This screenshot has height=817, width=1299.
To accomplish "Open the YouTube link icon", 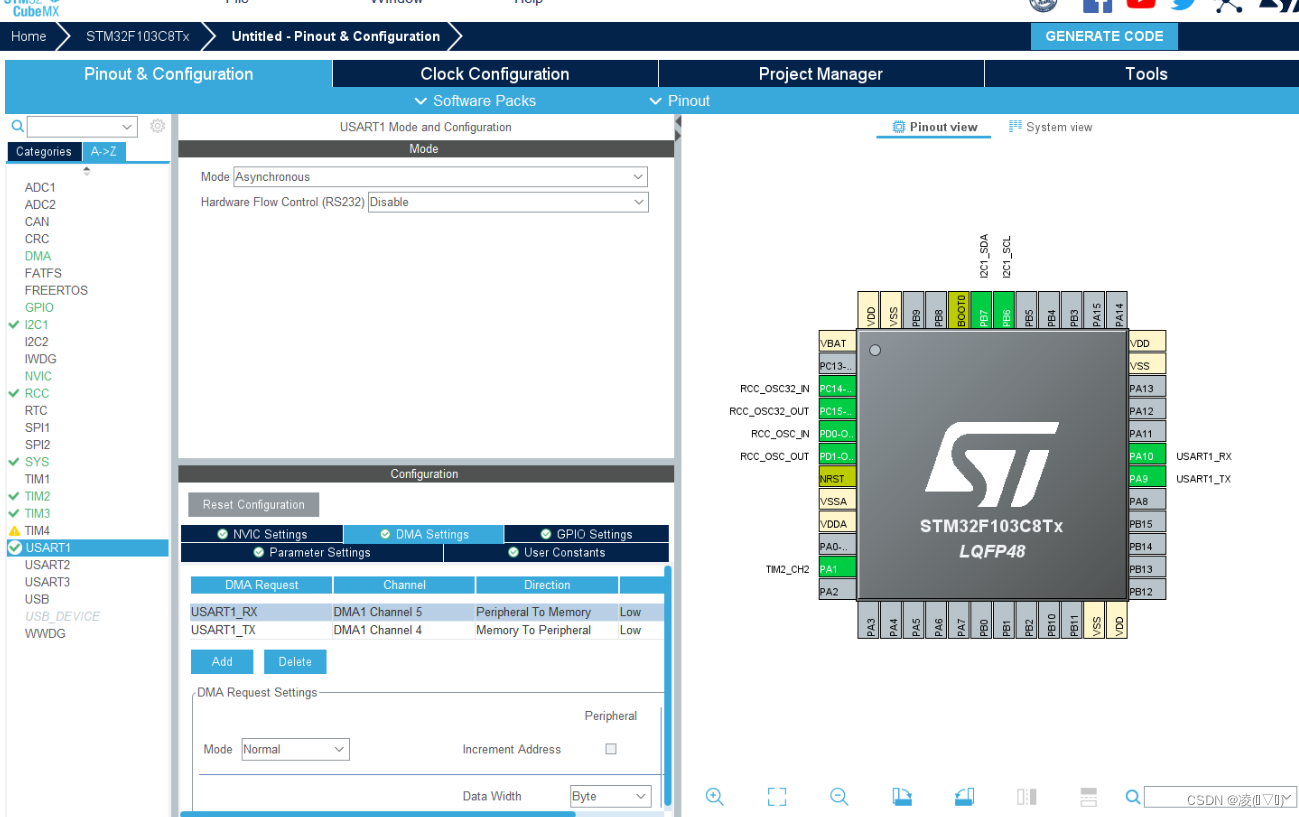I will point(1141,4).
